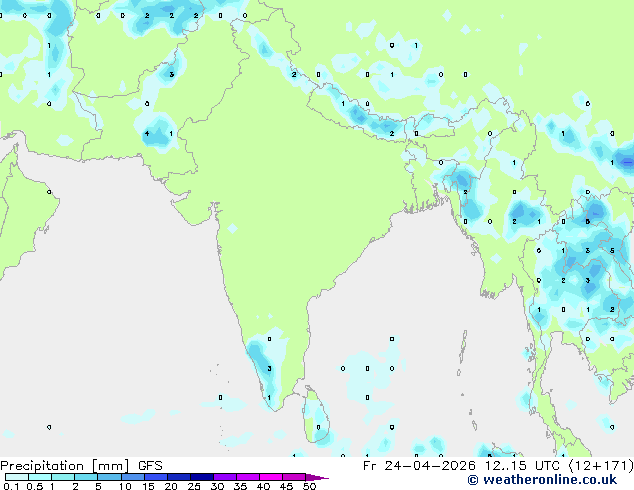The width and height of the screenshot is (634, 490).
Task: Click the '0' value over Sri Lanka
Action: coord(318,427)
